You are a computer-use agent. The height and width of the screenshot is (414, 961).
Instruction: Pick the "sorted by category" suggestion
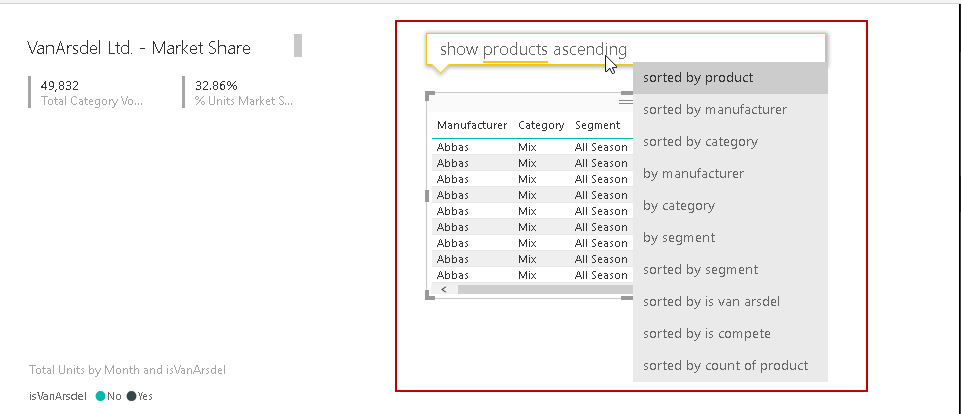[700, 141]
